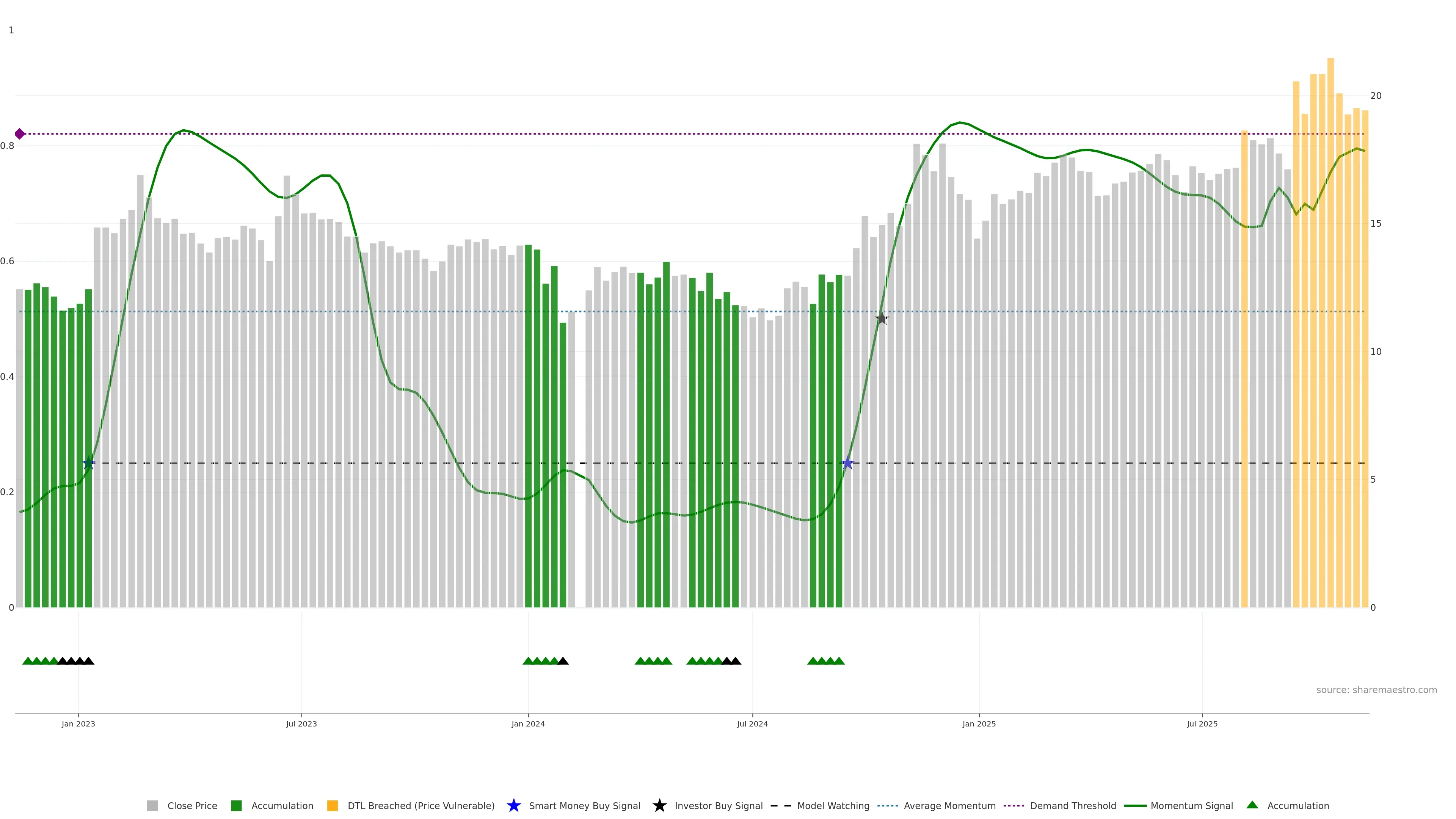Click the black star icon in legend

pyautogui.click(x=659, y=805)
